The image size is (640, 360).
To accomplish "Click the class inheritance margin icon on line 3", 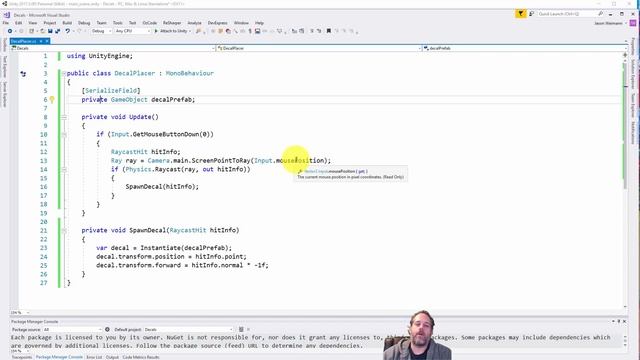I will coord(23,74).
